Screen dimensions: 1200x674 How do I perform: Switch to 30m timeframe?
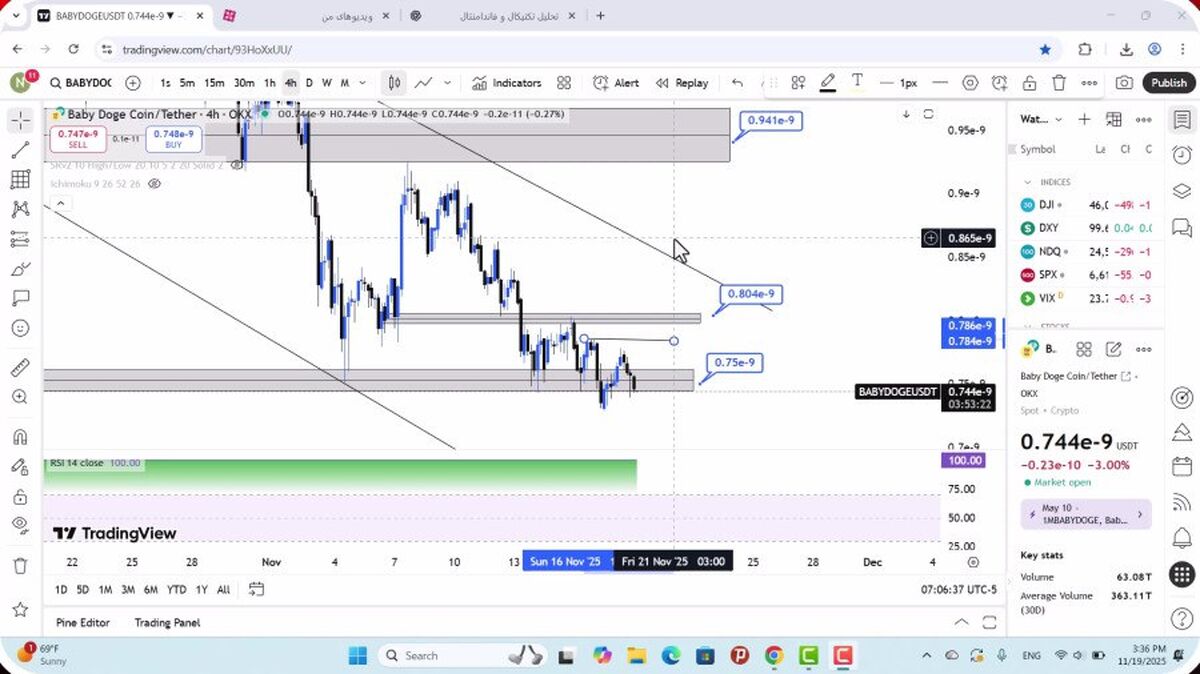[244, 83]
